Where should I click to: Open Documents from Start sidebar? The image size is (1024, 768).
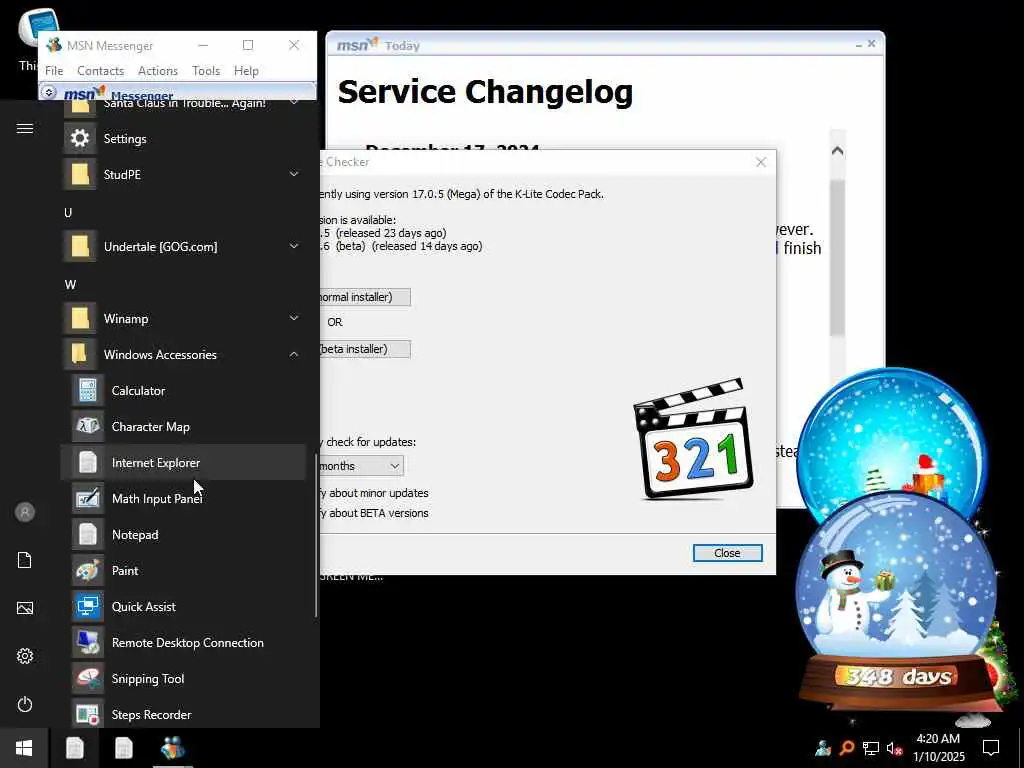click(25, 560)
